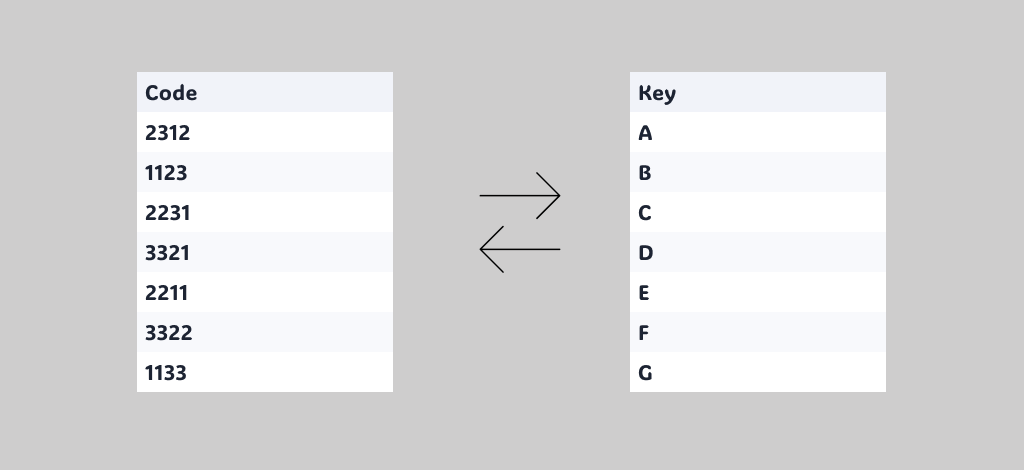Click key row B

pos(758,172)
